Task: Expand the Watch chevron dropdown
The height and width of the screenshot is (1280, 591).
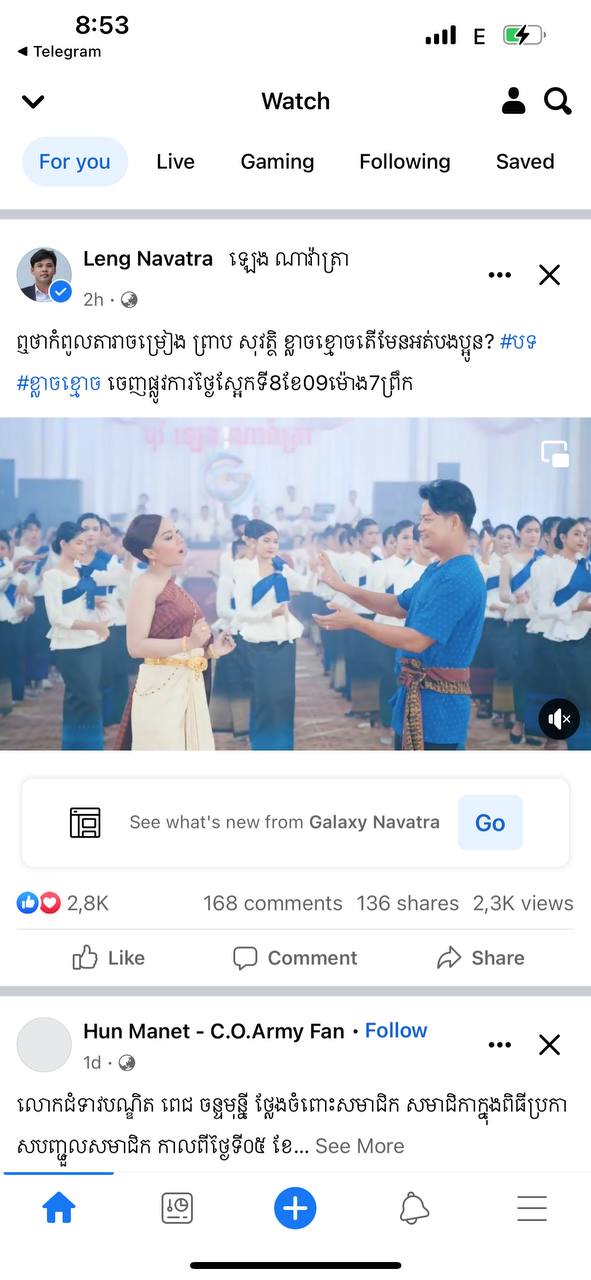Action: [x=33, y=101]
